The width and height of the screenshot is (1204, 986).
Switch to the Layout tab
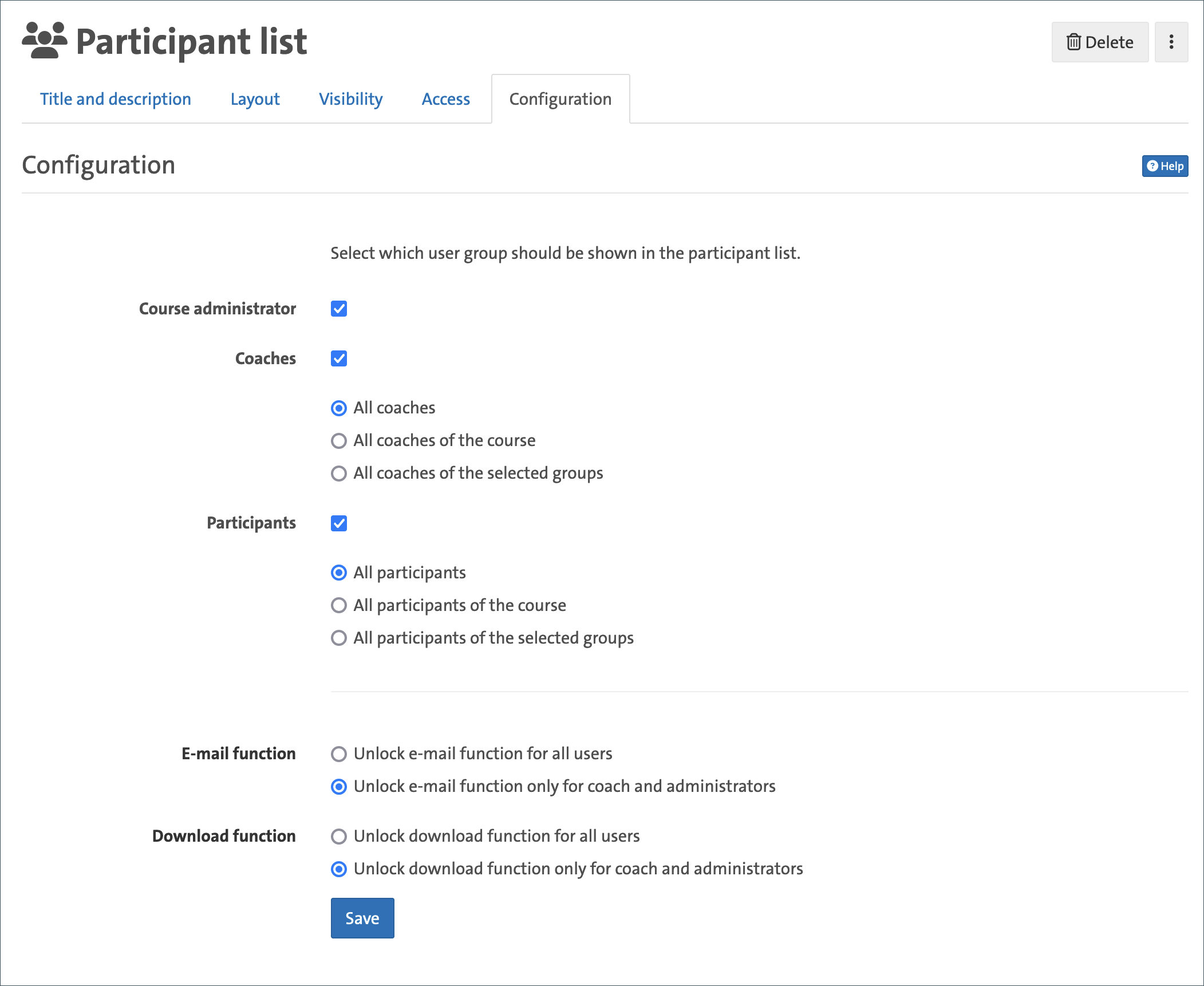tap(255, 98)
